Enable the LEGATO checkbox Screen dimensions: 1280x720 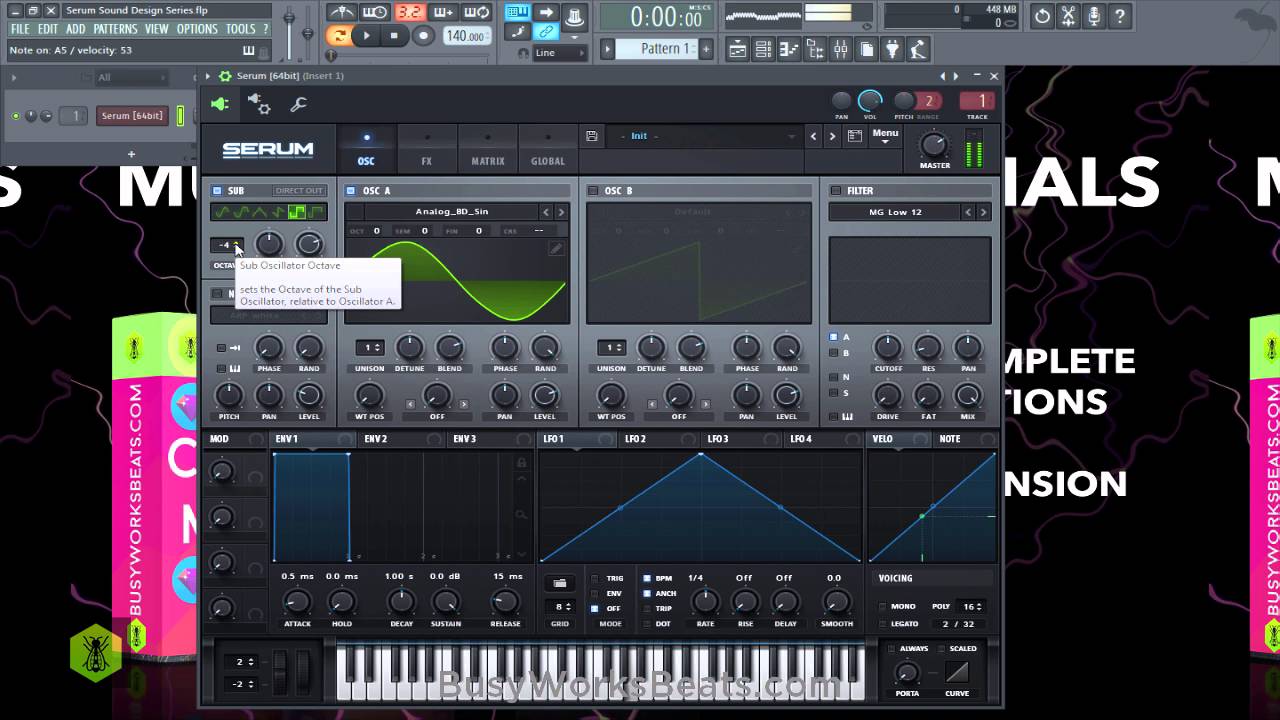(882, 624)
